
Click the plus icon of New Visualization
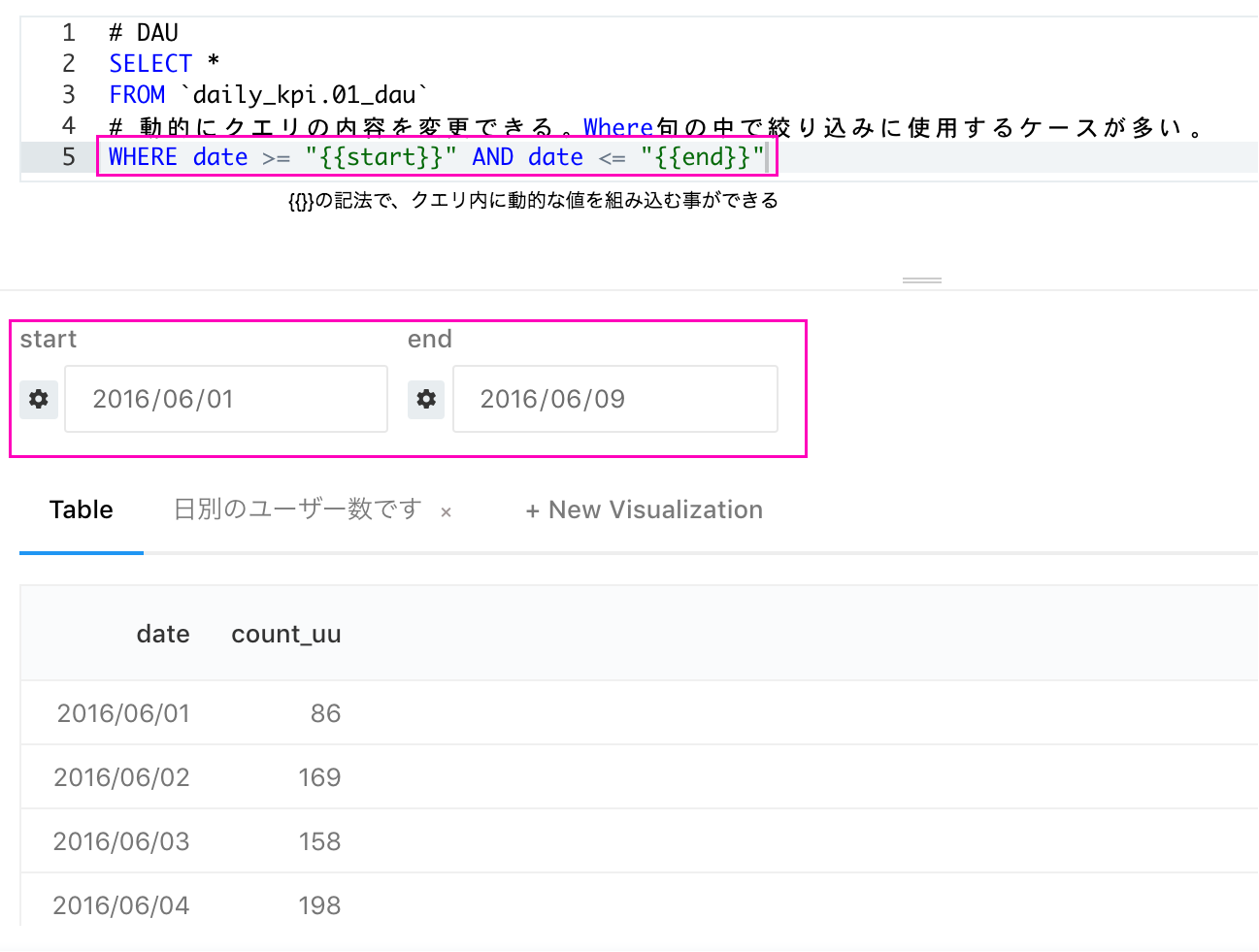pos(532,511)
